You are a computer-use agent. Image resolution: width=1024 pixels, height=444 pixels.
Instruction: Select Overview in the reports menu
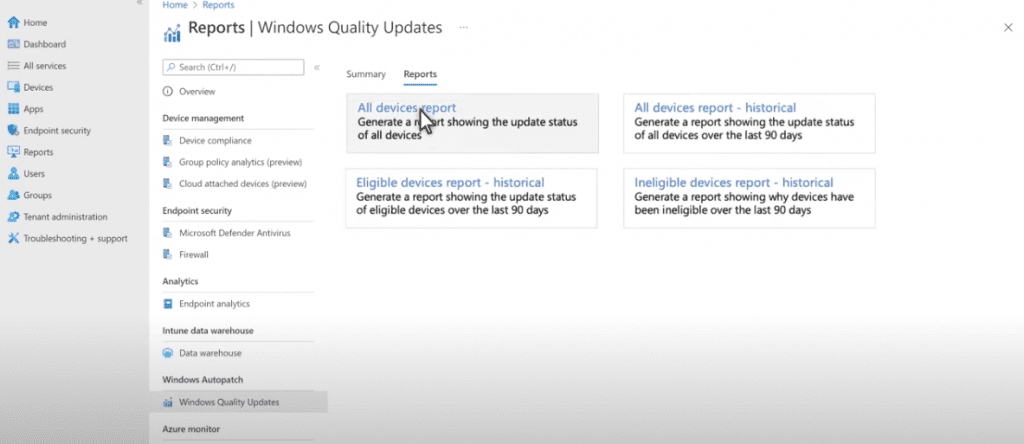[x=197, y=91]
